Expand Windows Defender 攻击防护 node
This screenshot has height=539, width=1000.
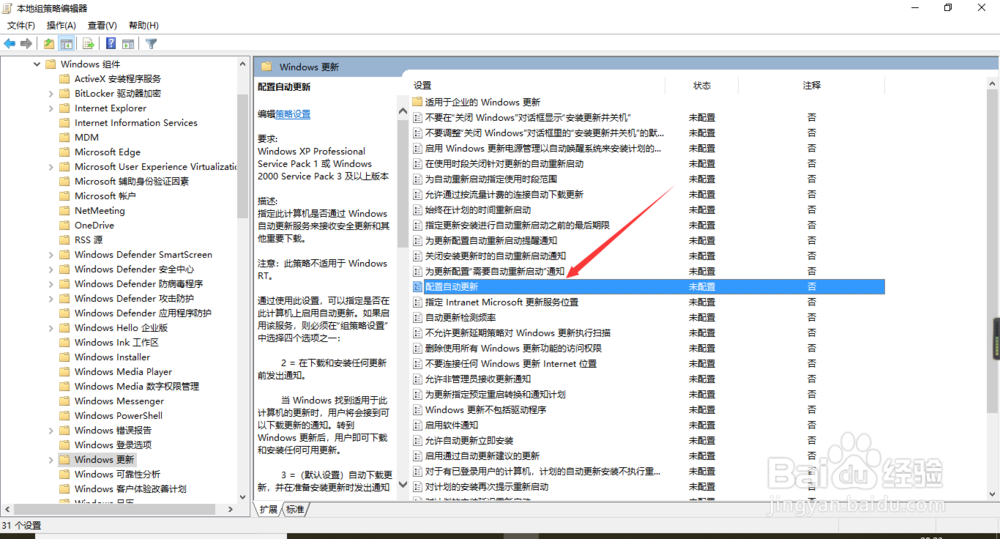tap(51, 299)
